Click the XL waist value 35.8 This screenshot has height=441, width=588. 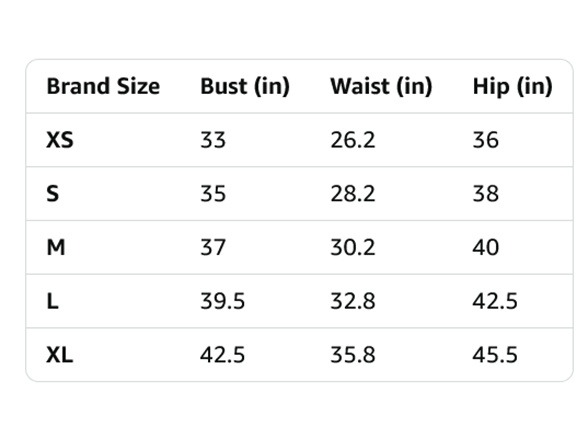[x=352, y=355]
